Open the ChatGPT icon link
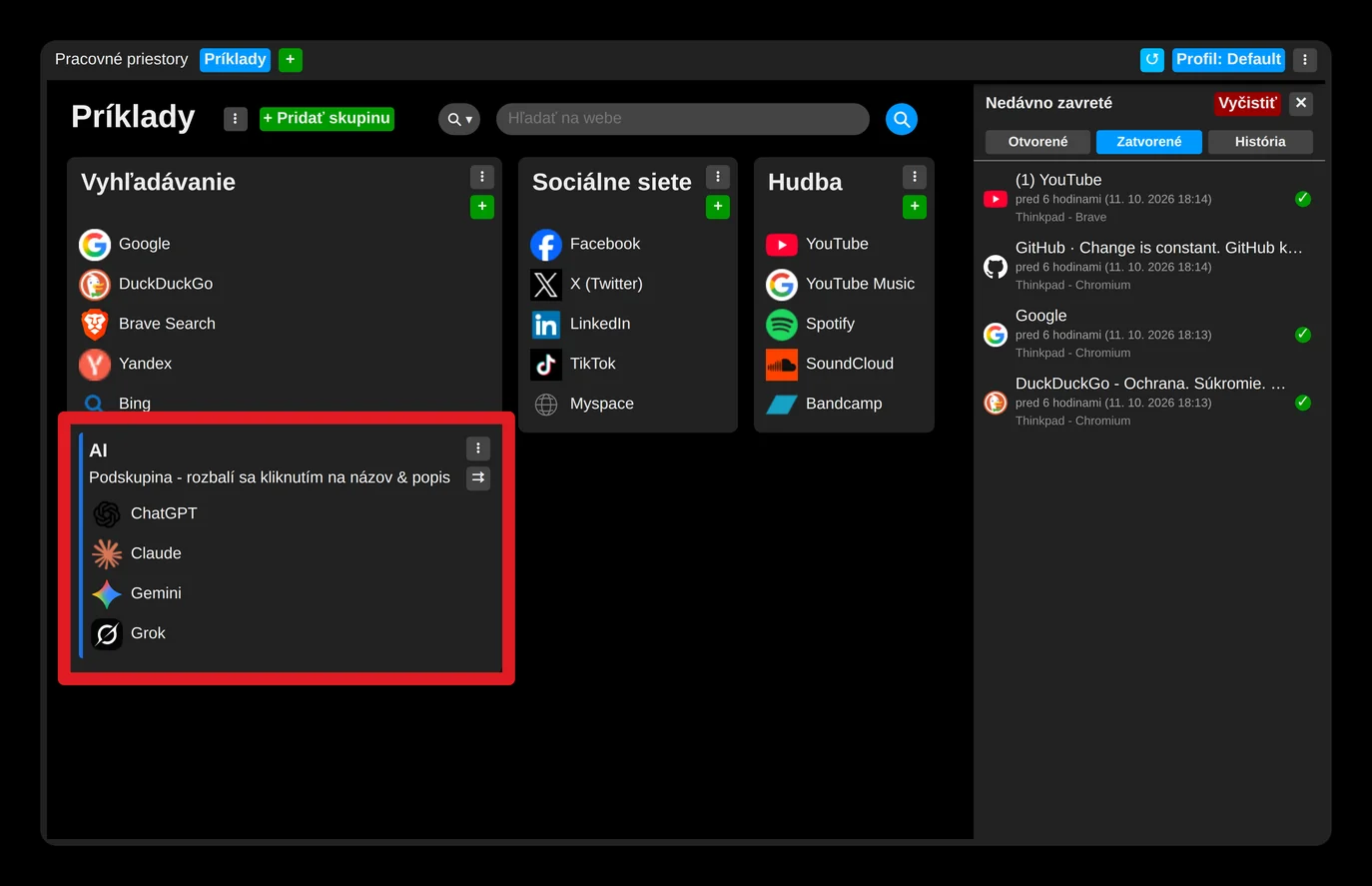Image resolution: width=1372 pixels, height=886 pixels. click(107, 513)
